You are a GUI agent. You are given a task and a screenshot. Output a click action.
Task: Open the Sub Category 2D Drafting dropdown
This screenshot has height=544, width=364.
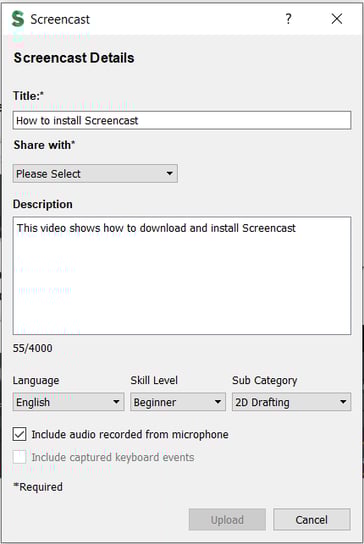(291, 402)
